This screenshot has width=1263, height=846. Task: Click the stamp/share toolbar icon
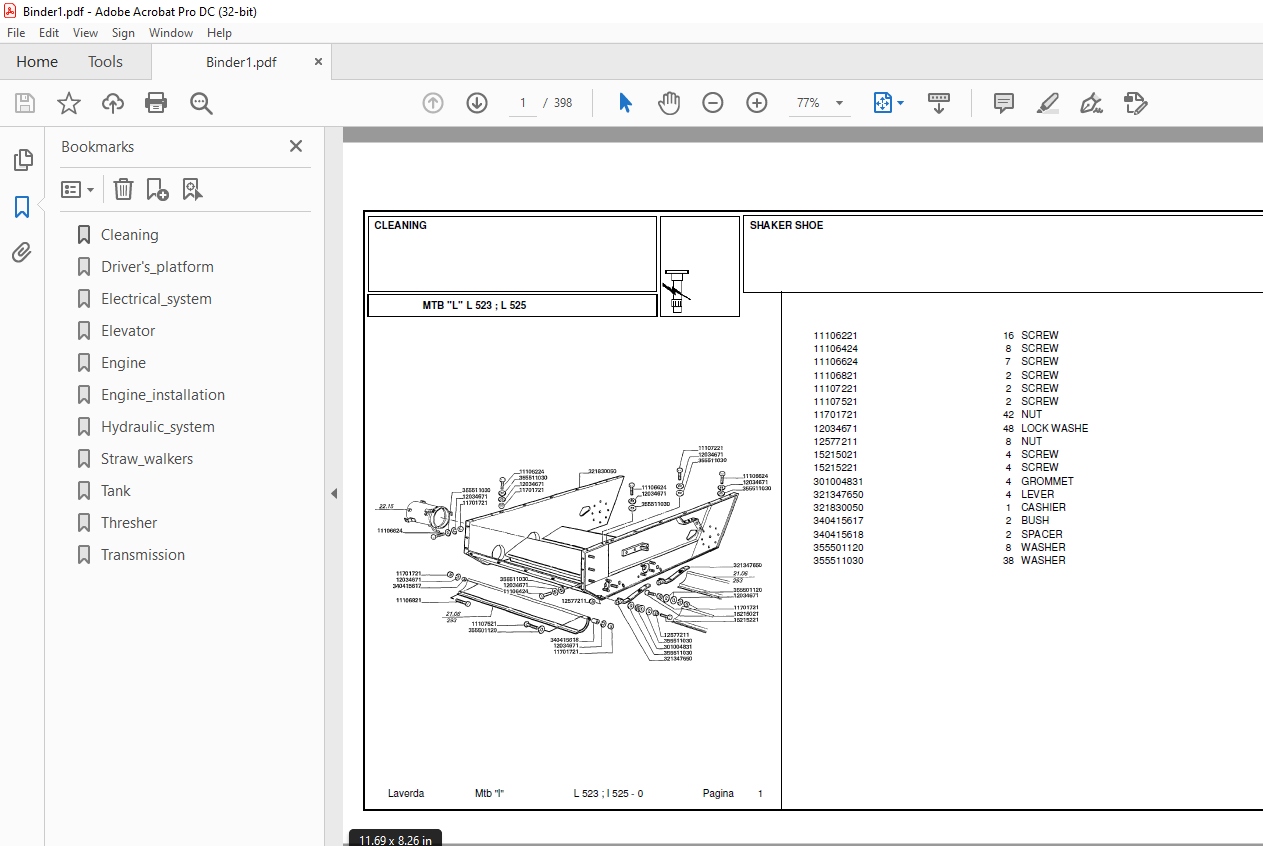click(x=1136, y=103)
